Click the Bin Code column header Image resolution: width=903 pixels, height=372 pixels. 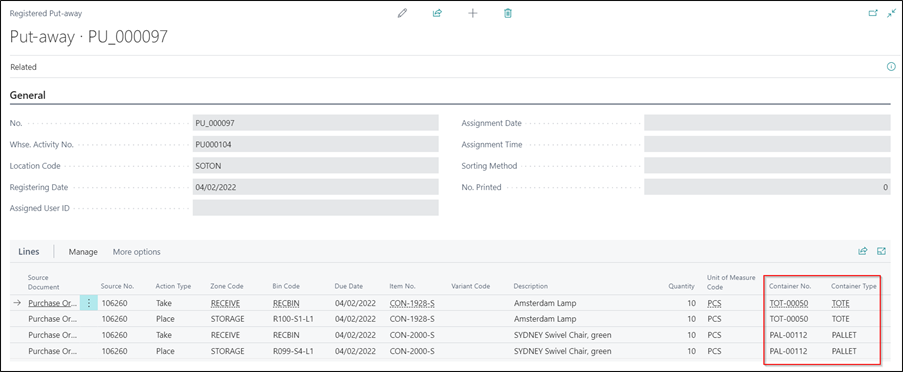[x=286, y=286]
